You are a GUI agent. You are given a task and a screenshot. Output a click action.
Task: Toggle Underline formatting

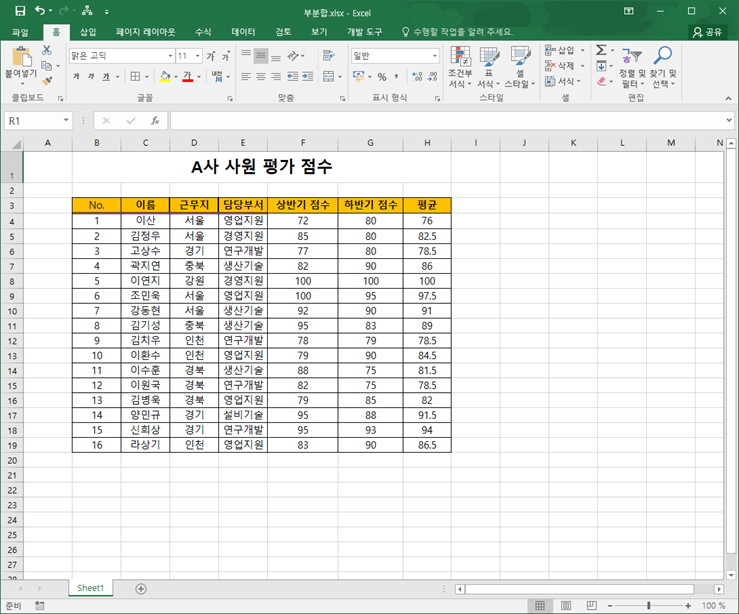click(x=106, y=76)
